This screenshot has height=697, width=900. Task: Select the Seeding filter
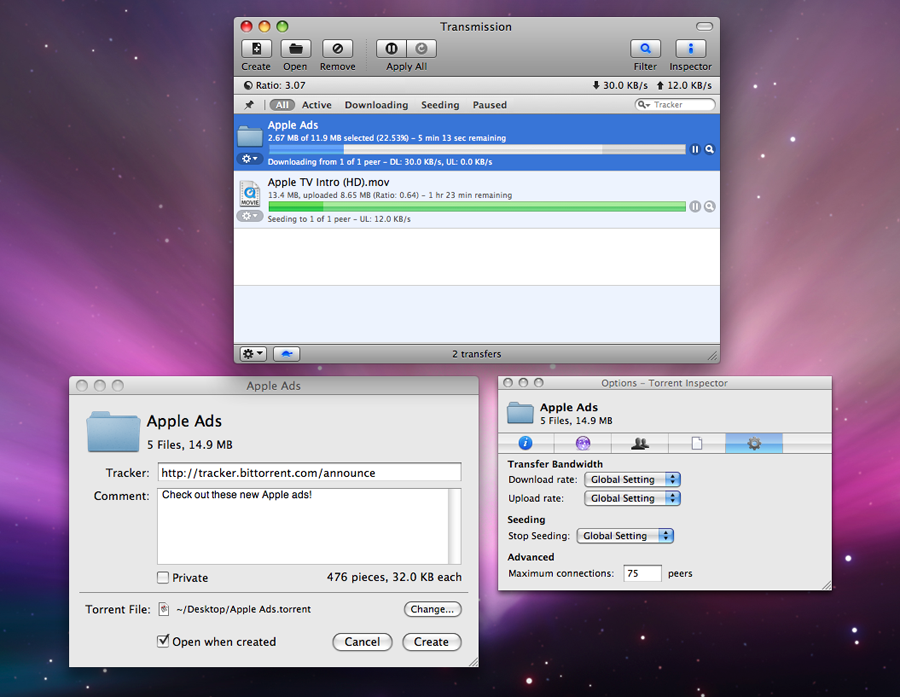click(440, 105)
